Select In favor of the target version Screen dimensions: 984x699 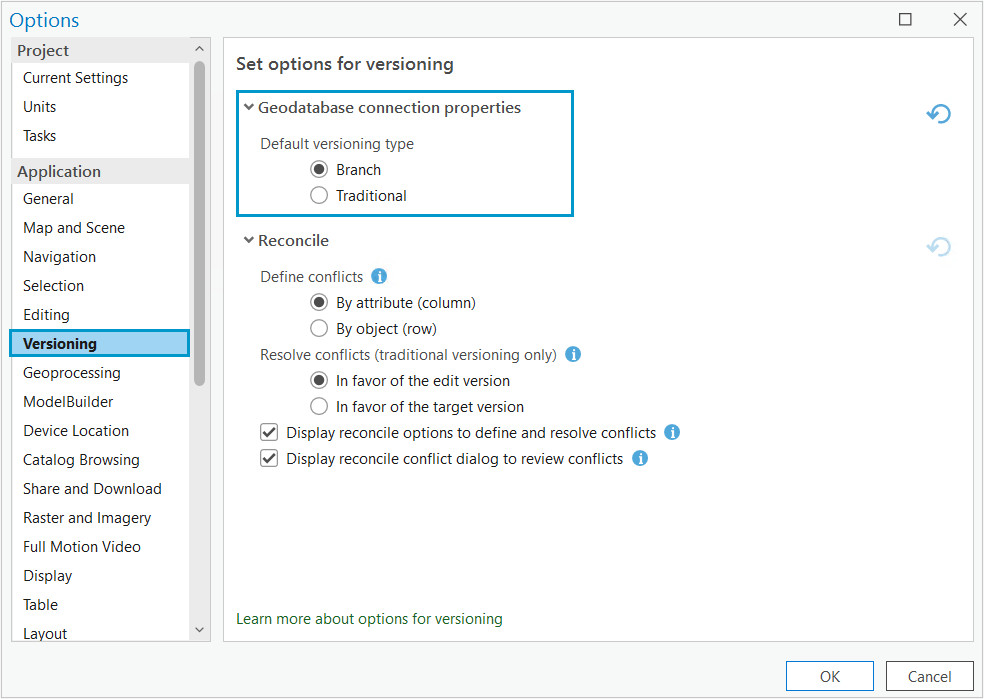point(319,407)
